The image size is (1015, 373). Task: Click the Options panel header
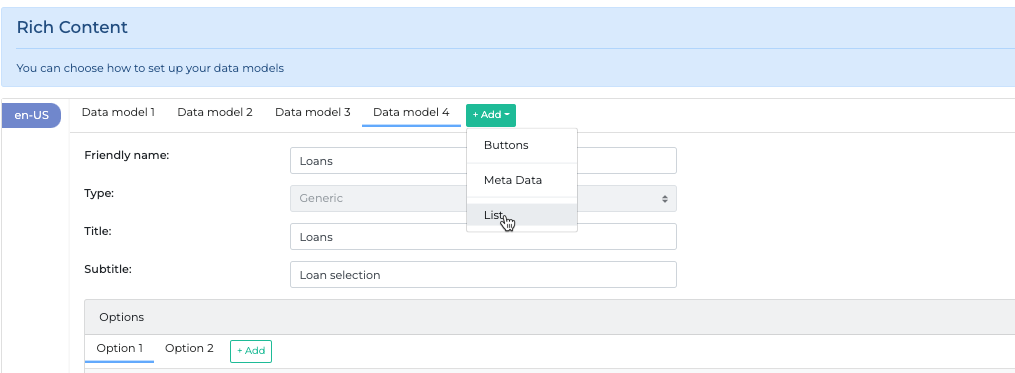click(x=550, y=317)
